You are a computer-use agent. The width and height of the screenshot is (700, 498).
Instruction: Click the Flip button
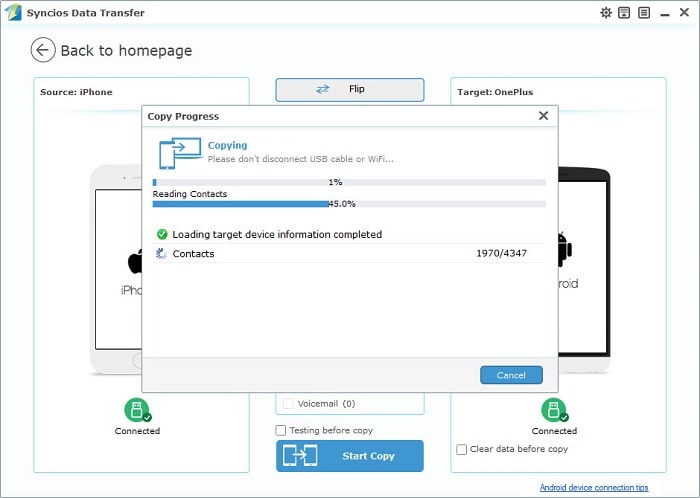tap(350, 90)
